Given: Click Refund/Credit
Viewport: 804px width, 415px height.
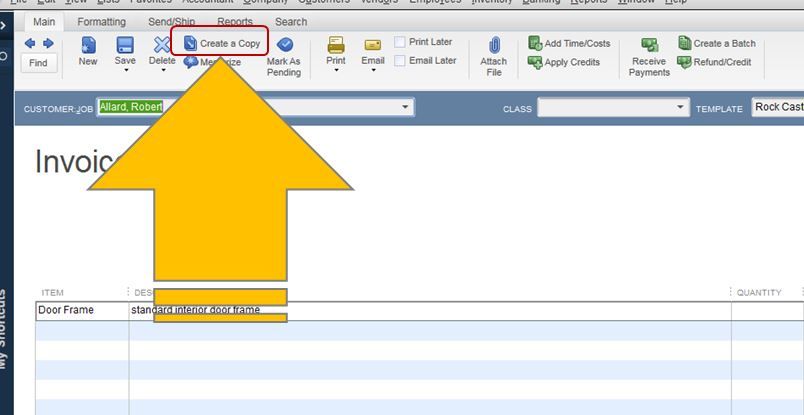Looking at the screenshot, I should tap(714, 62).
